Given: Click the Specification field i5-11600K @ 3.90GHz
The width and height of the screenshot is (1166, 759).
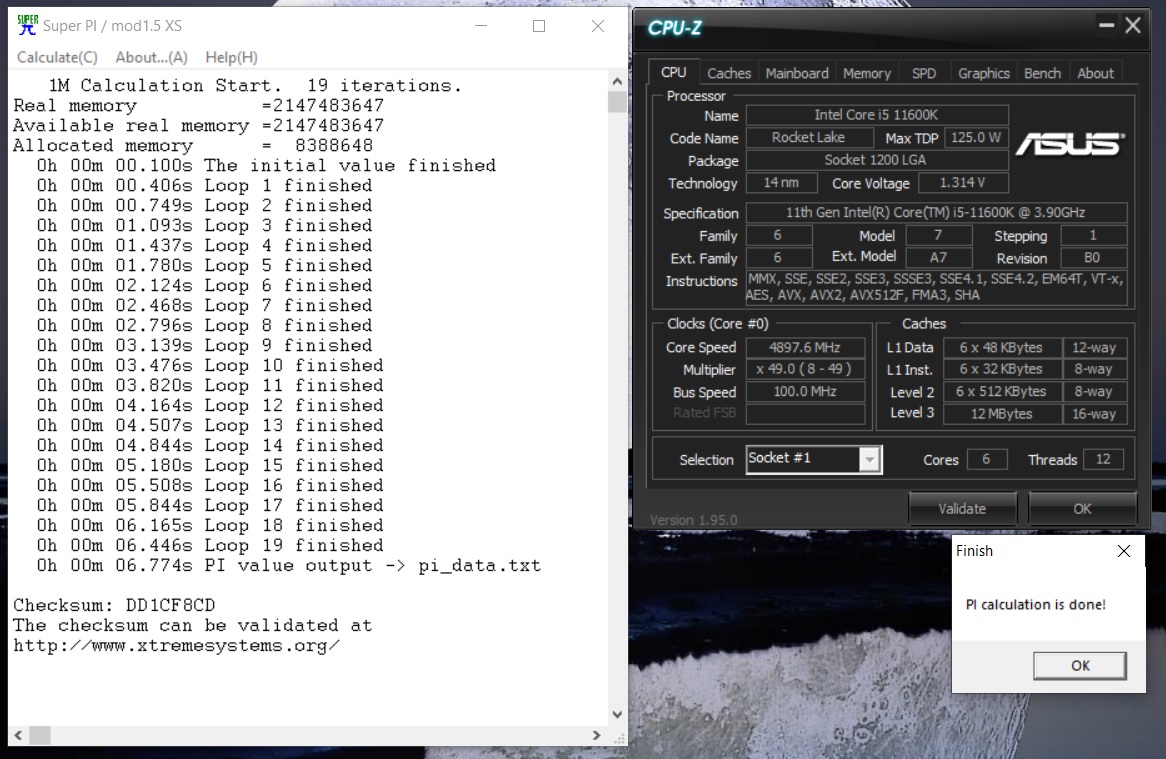Looking at the screenshot, I should pyautogui.click(x=936, y=213).
